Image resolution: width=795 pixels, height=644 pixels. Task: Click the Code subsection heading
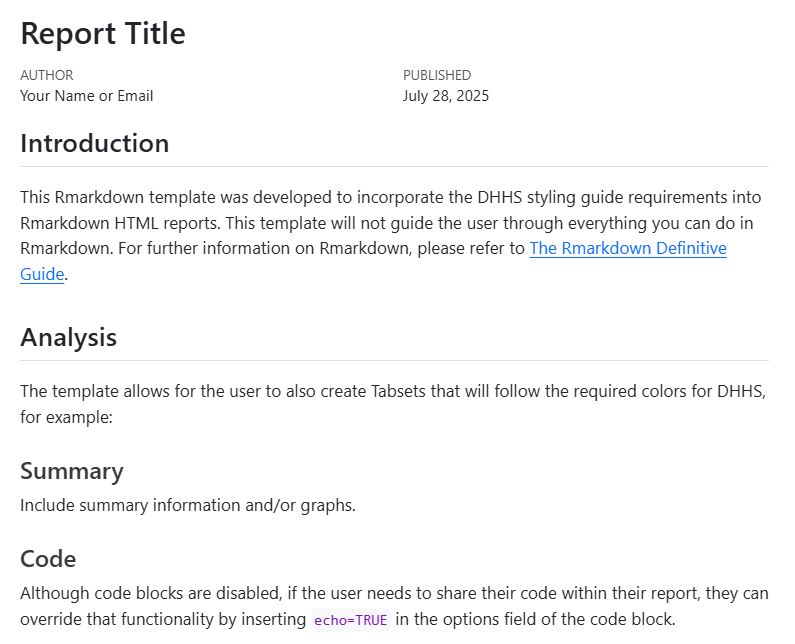pyautogui.click(x=48, y=558)
